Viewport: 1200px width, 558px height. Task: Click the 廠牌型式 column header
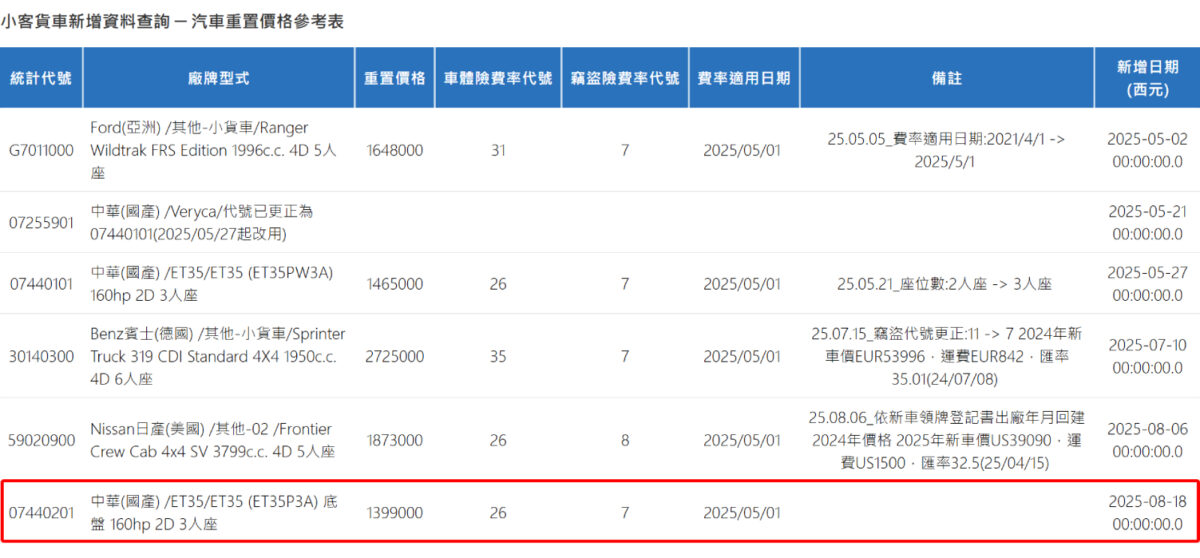218,78
